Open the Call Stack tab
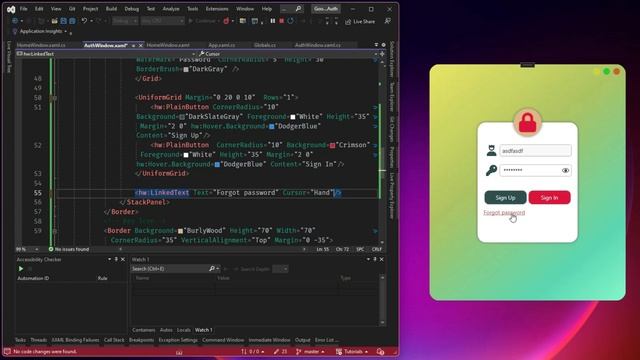Image resolution: width=640 pixels, height=360 pixels. [x=114, y=340]
